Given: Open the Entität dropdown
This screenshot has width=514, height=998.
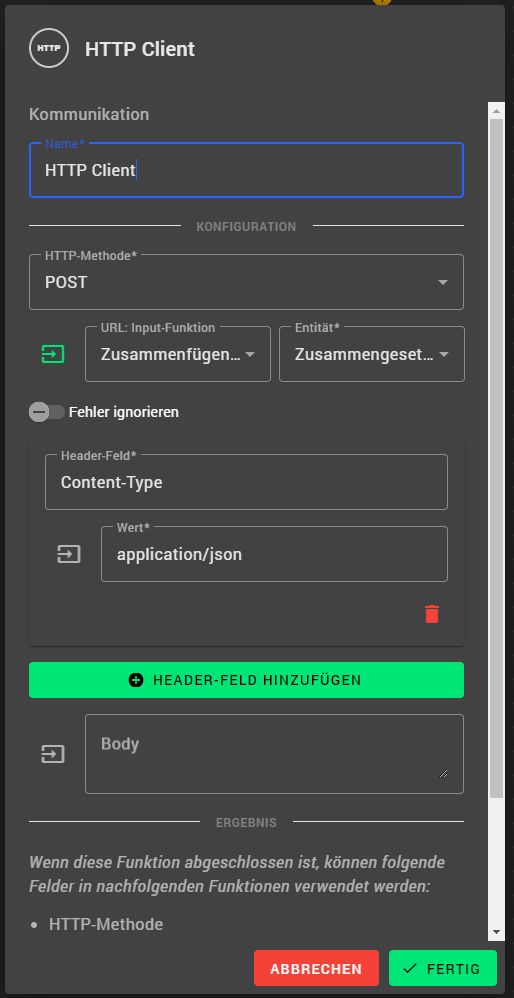Looking at the screenshot, I should click(x=372, y=354).
